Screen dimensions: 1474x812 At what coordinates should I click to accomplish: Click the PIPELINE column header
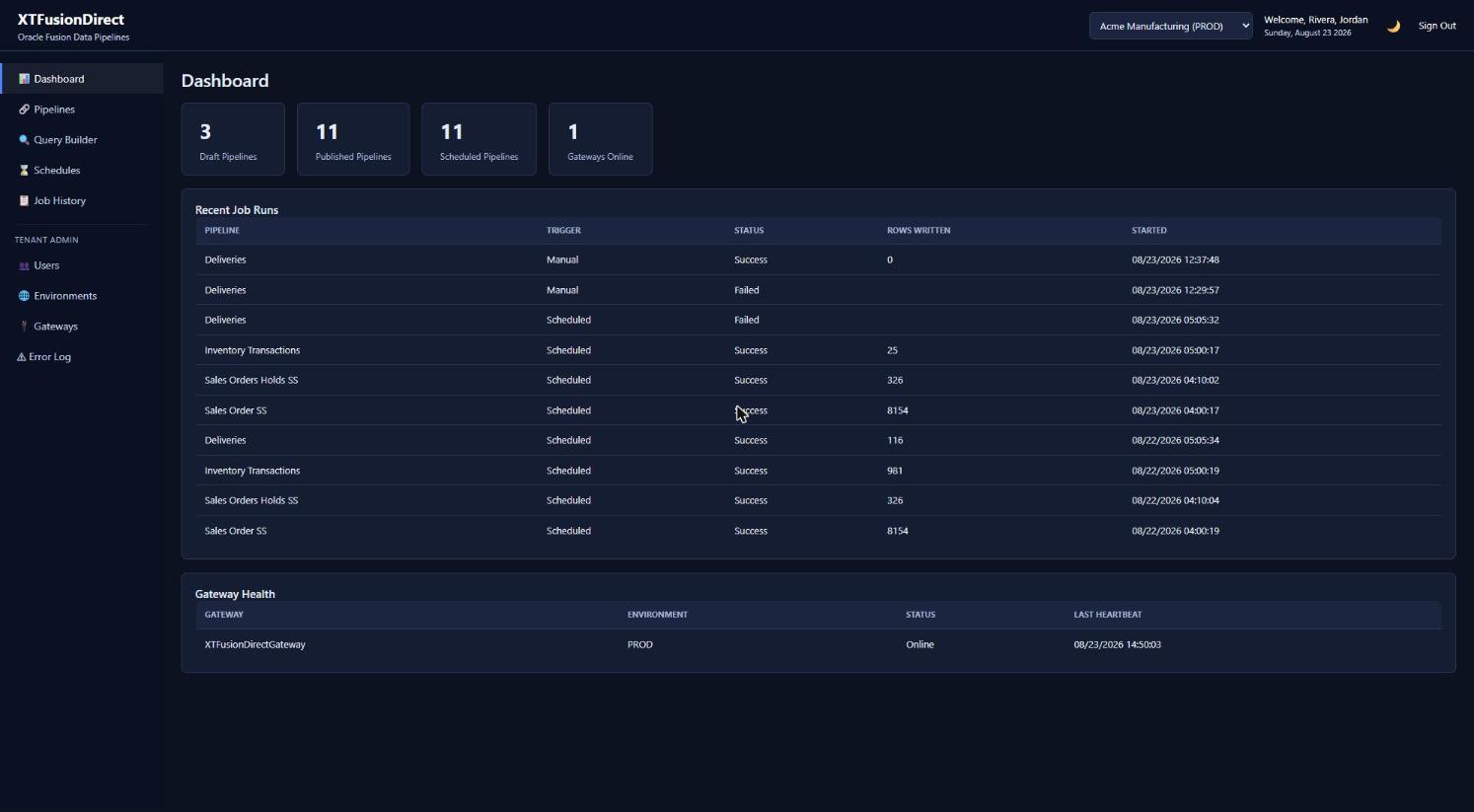222,231
